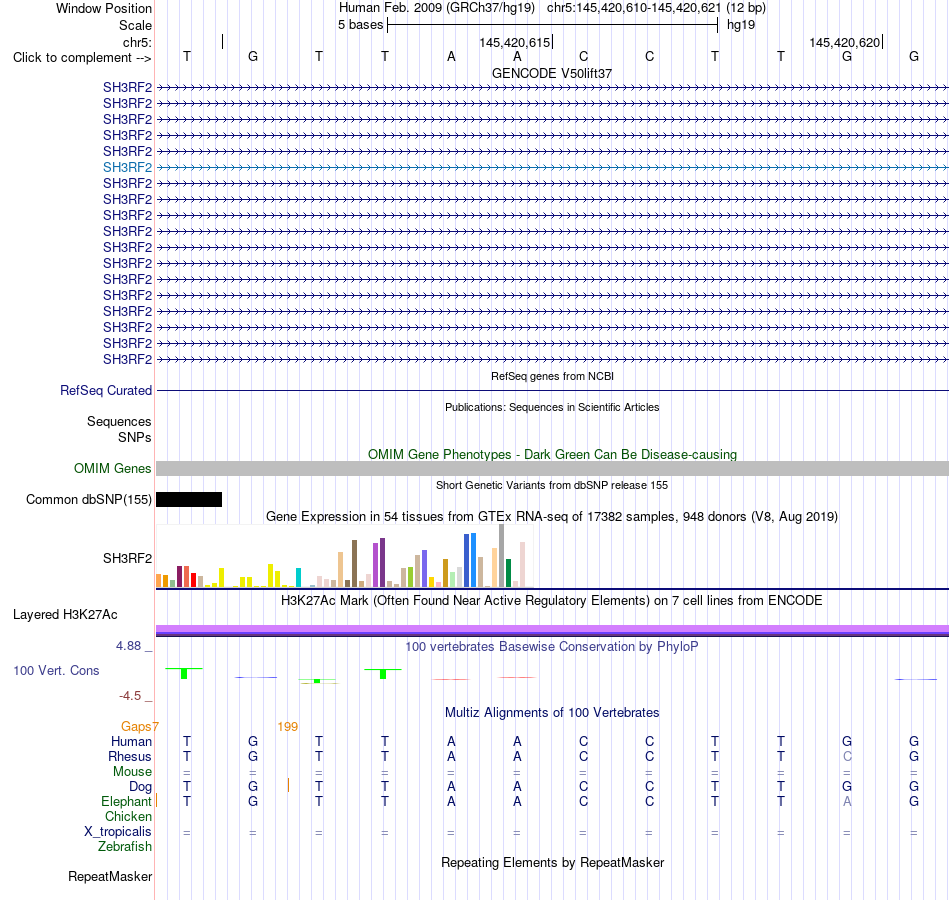
Task: Select the RefSeq Curated track label
Action: (105, 390)
